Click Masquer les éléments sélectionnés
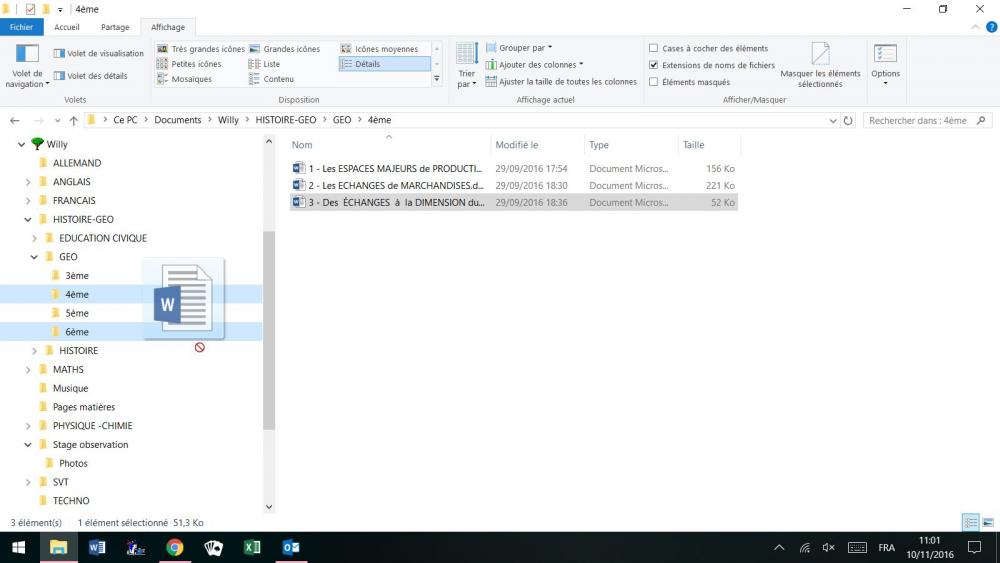This screenshot has height=563, width=1000. 820,65
